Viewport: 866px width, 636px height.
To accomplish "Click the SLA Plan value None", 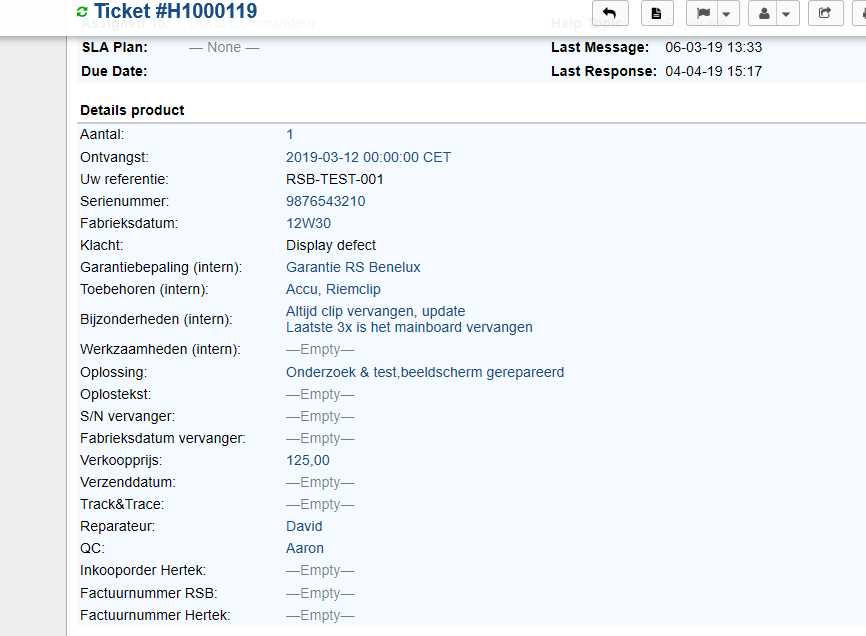I will 224,47.
